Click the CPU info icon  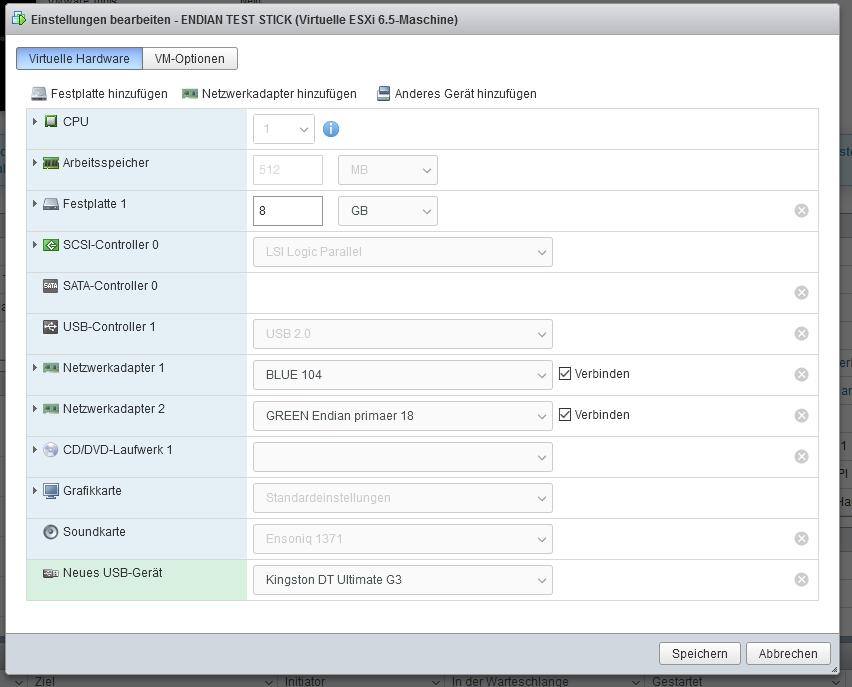click(x=331, y=129)
